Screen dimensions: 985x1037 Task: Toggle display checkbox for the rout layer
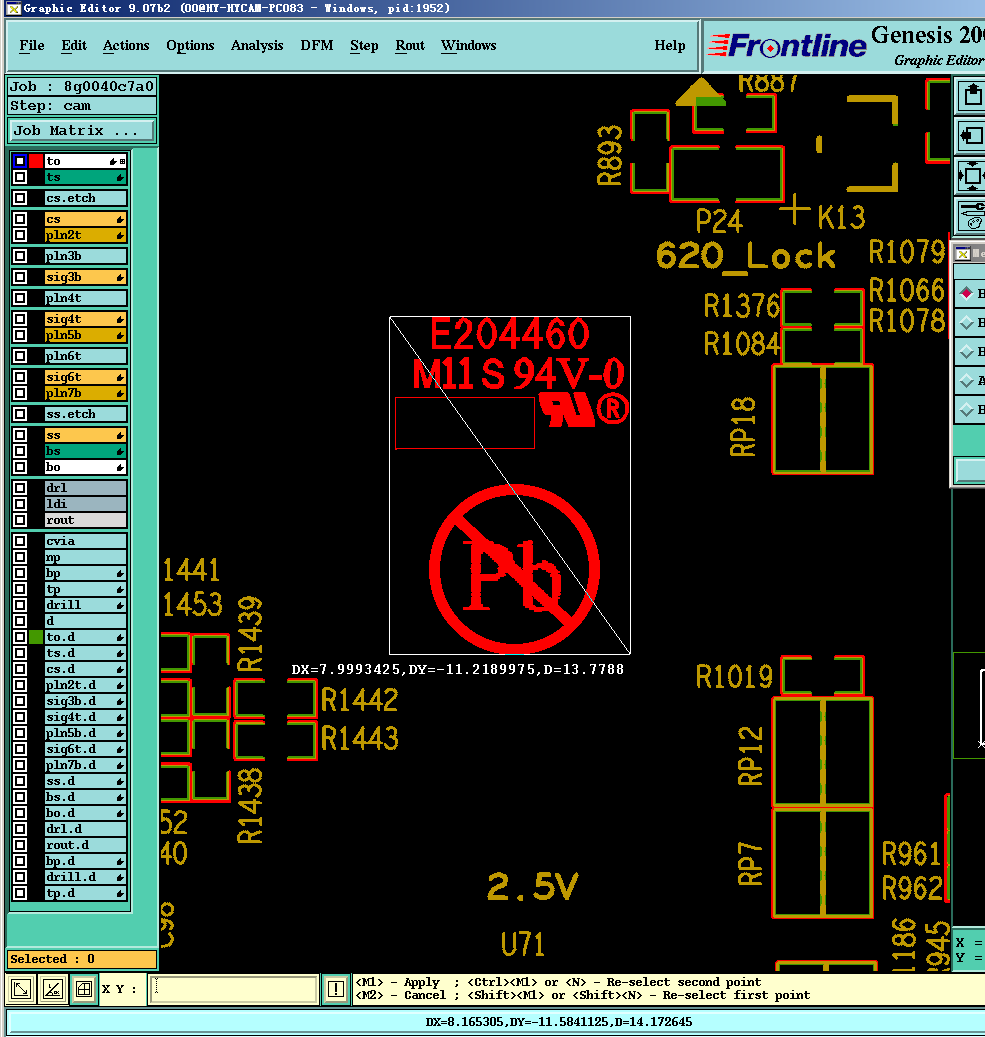[20, 520]
